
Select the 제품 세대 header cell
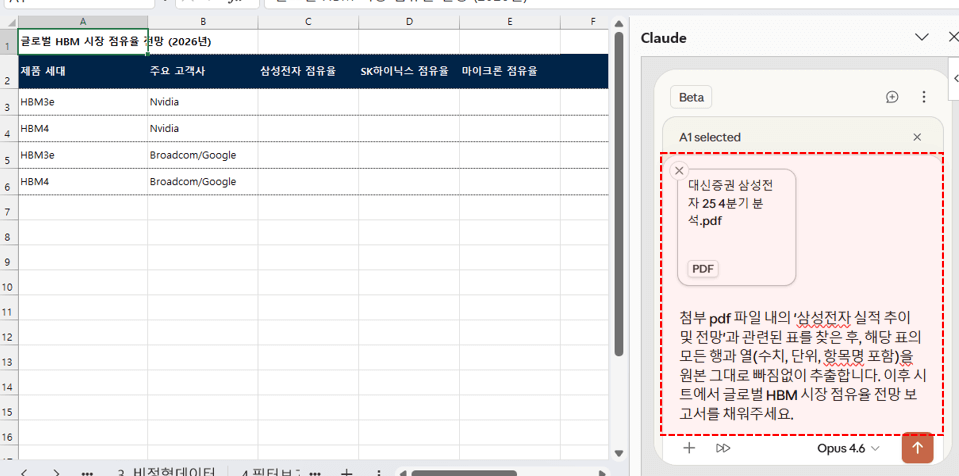(83, 72)
